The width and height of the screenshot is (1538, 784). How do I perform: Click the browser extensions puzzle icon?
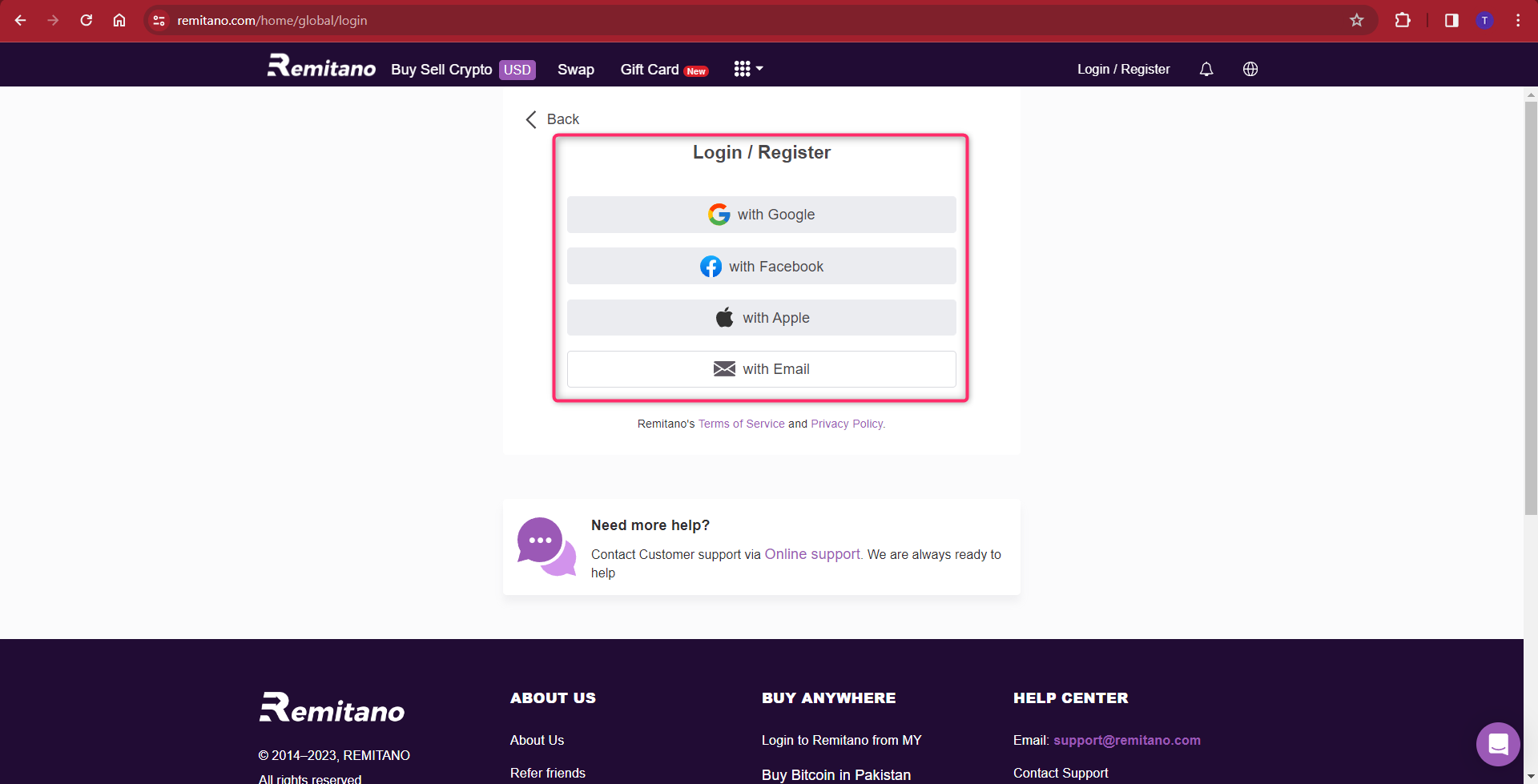[1403, 20]
